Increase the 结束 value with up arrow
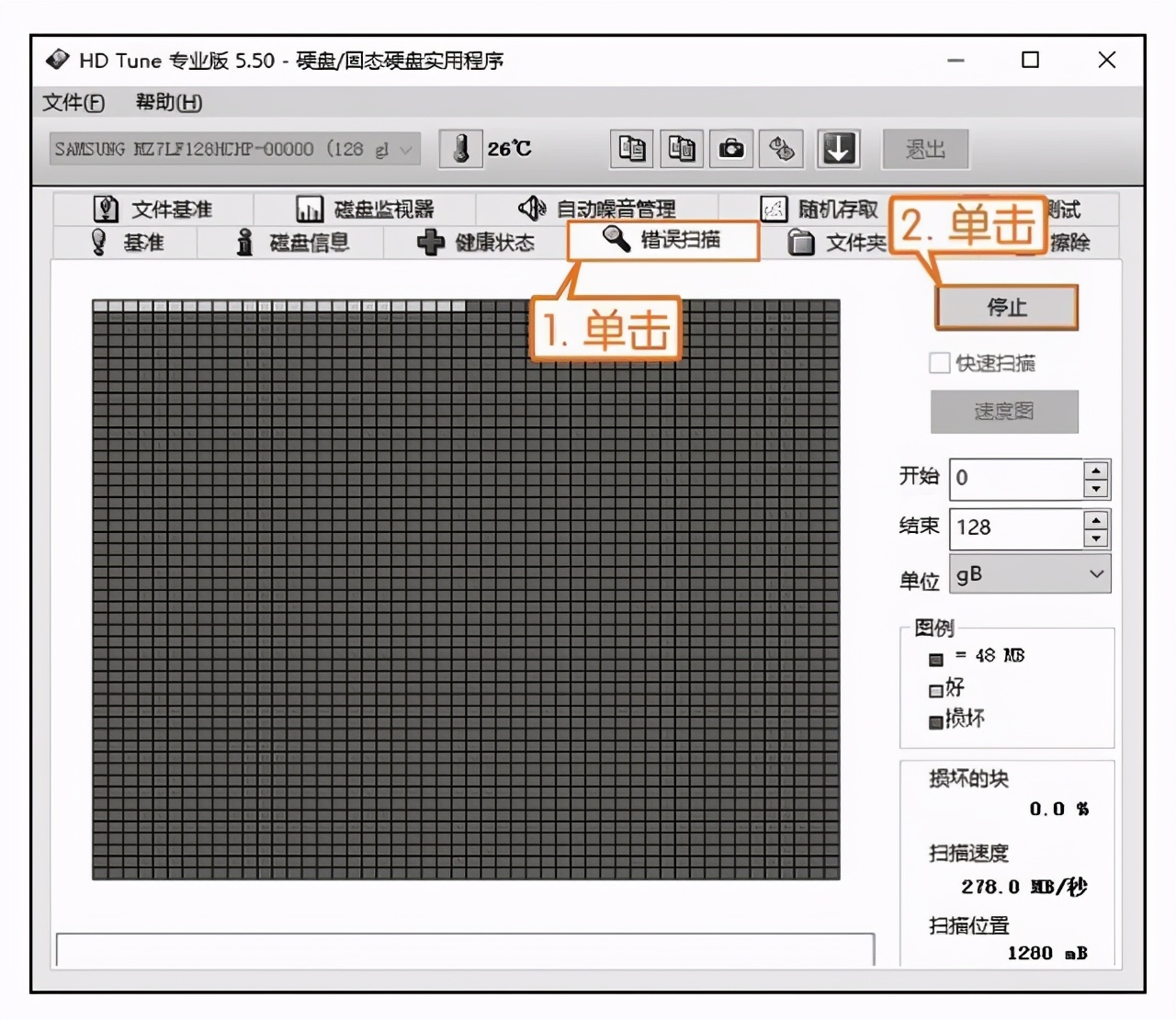Viewport: 1176px width, 1020px height. click(x=1096, y=519)
